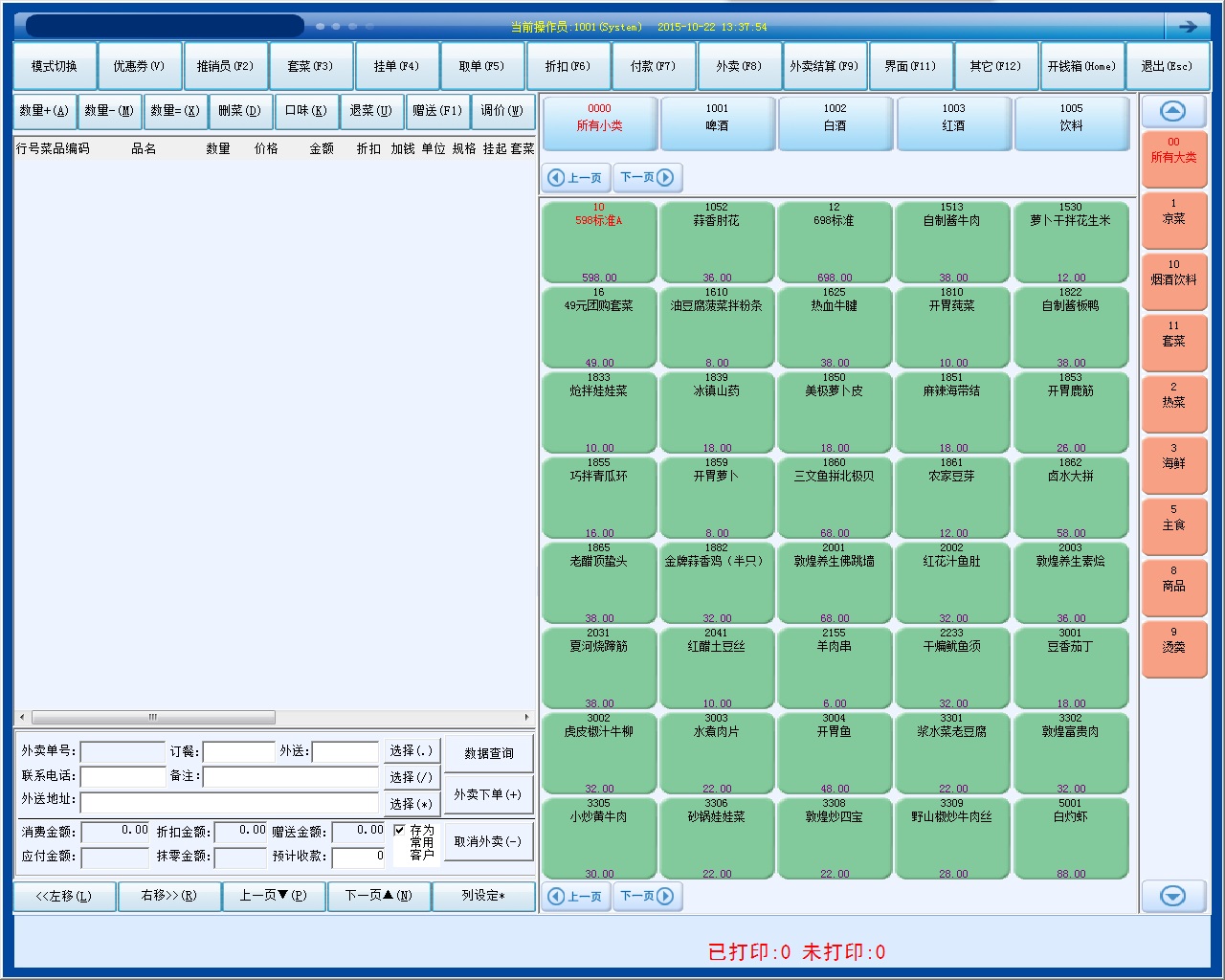Click the 联系电话 input field

pyautogui.click(x=122, y=776)
